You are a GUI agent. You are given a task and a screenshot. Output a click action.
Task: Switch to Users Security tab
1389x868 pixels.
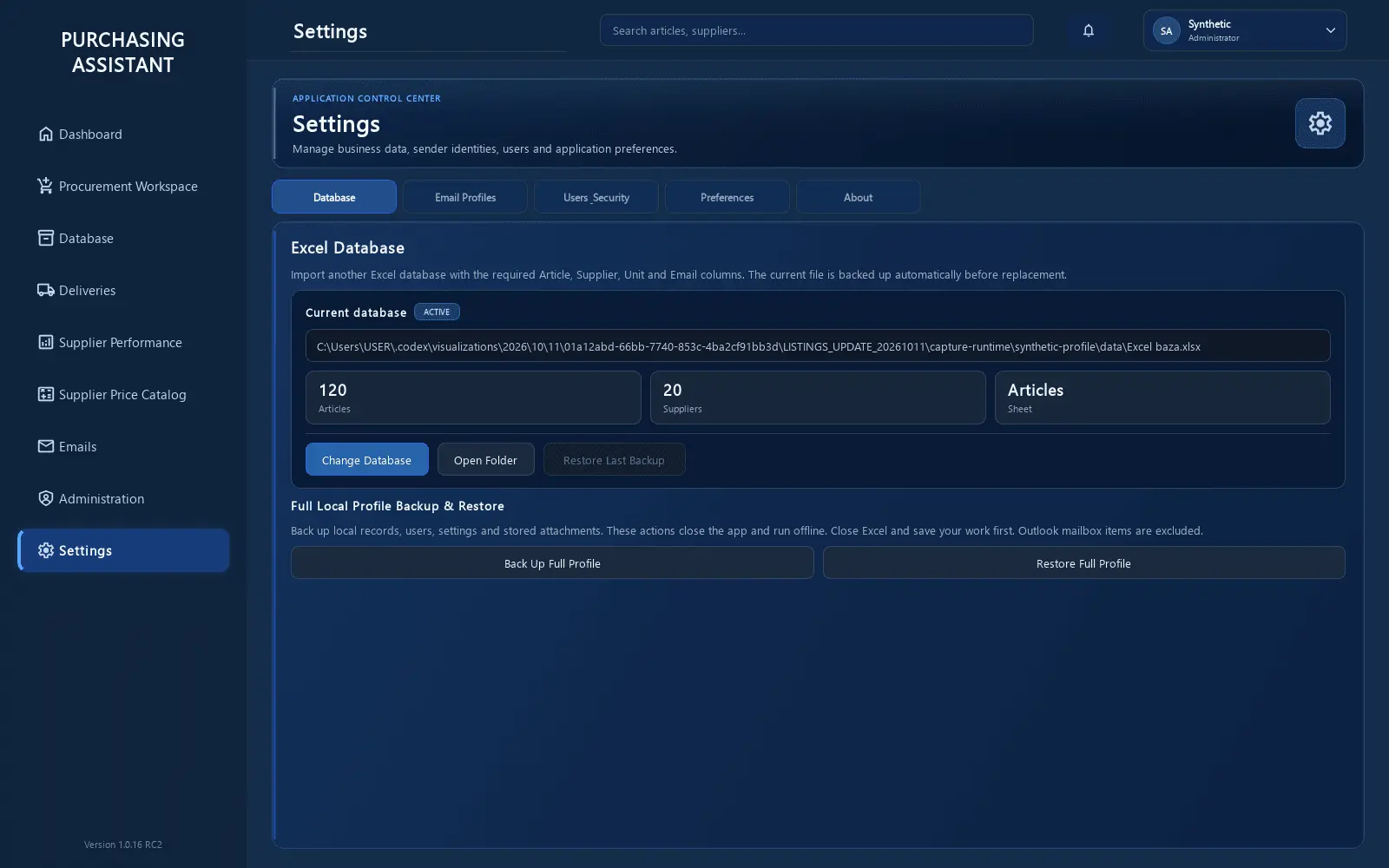tap(596, 197)
